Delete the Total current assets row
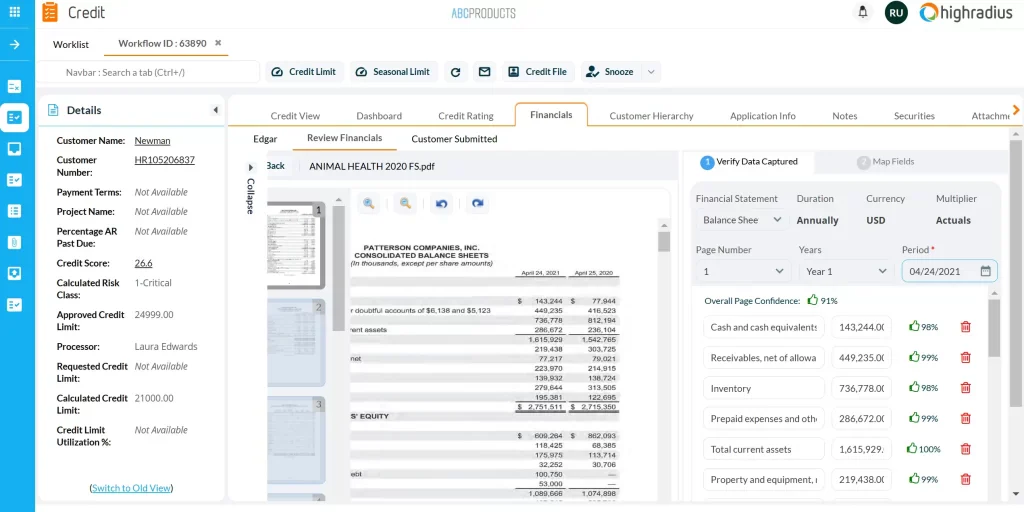 965,449
